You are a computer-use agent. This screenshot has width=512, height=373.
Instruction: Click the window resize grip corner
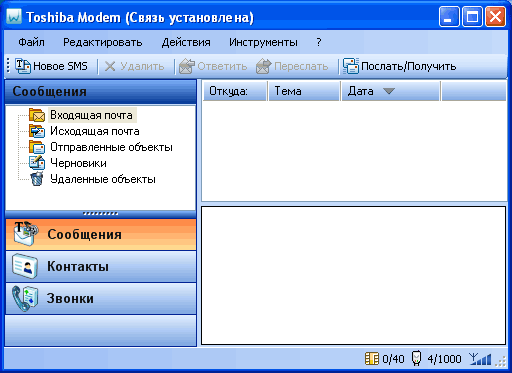pos(501,361)
